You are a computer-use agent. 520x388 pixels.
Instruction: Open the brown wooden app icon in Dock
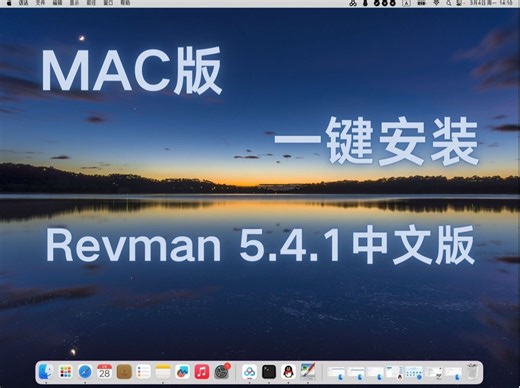click(x=124, y=372)
